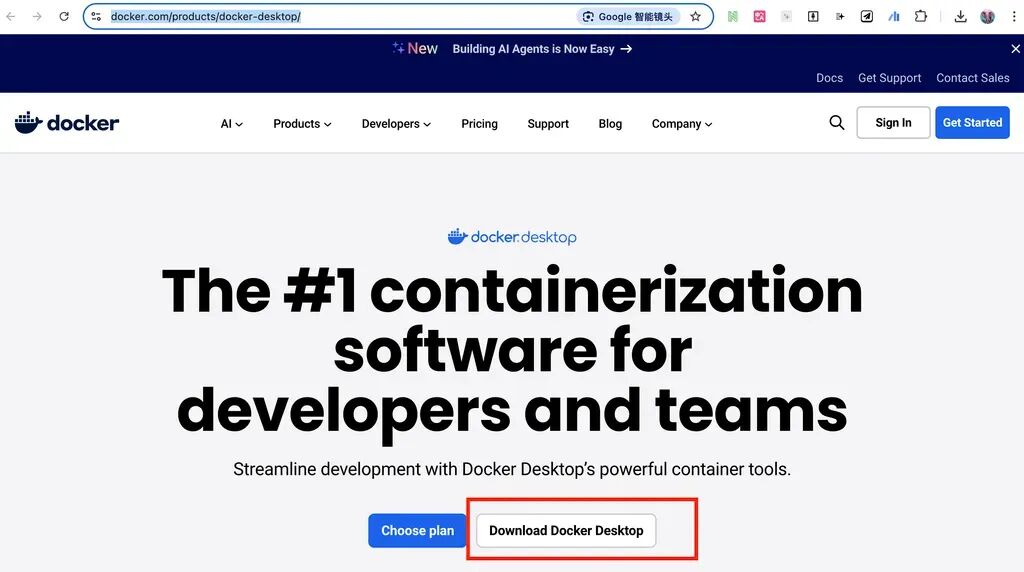Expand the Developers navigation dropdown
This screenshot has height=572, width=1024.
(x=396, y=124)
